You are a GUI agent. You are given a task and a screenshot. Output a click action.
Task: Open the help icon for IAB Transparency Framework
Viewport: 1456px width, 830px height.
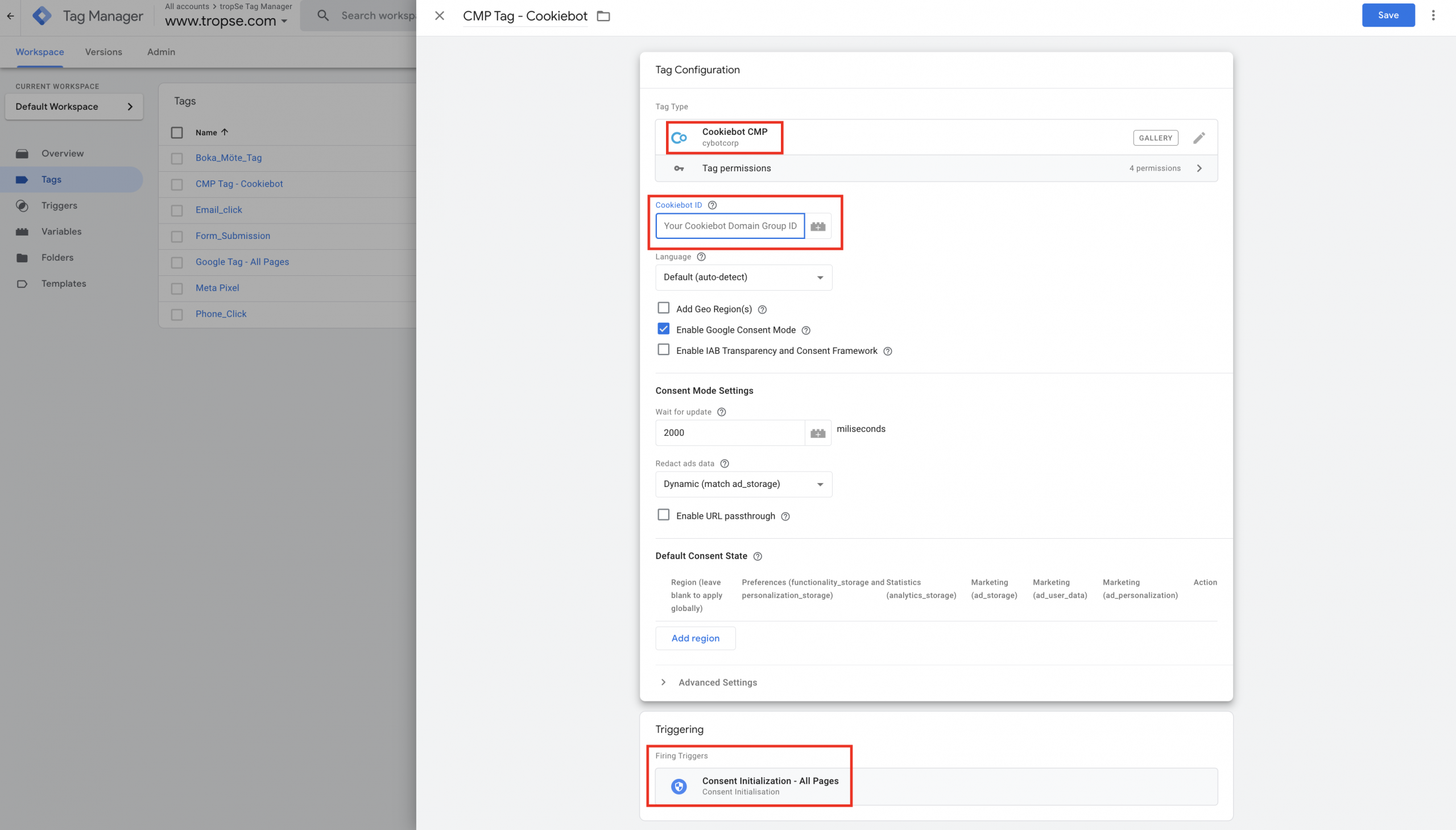click(887, 351)
